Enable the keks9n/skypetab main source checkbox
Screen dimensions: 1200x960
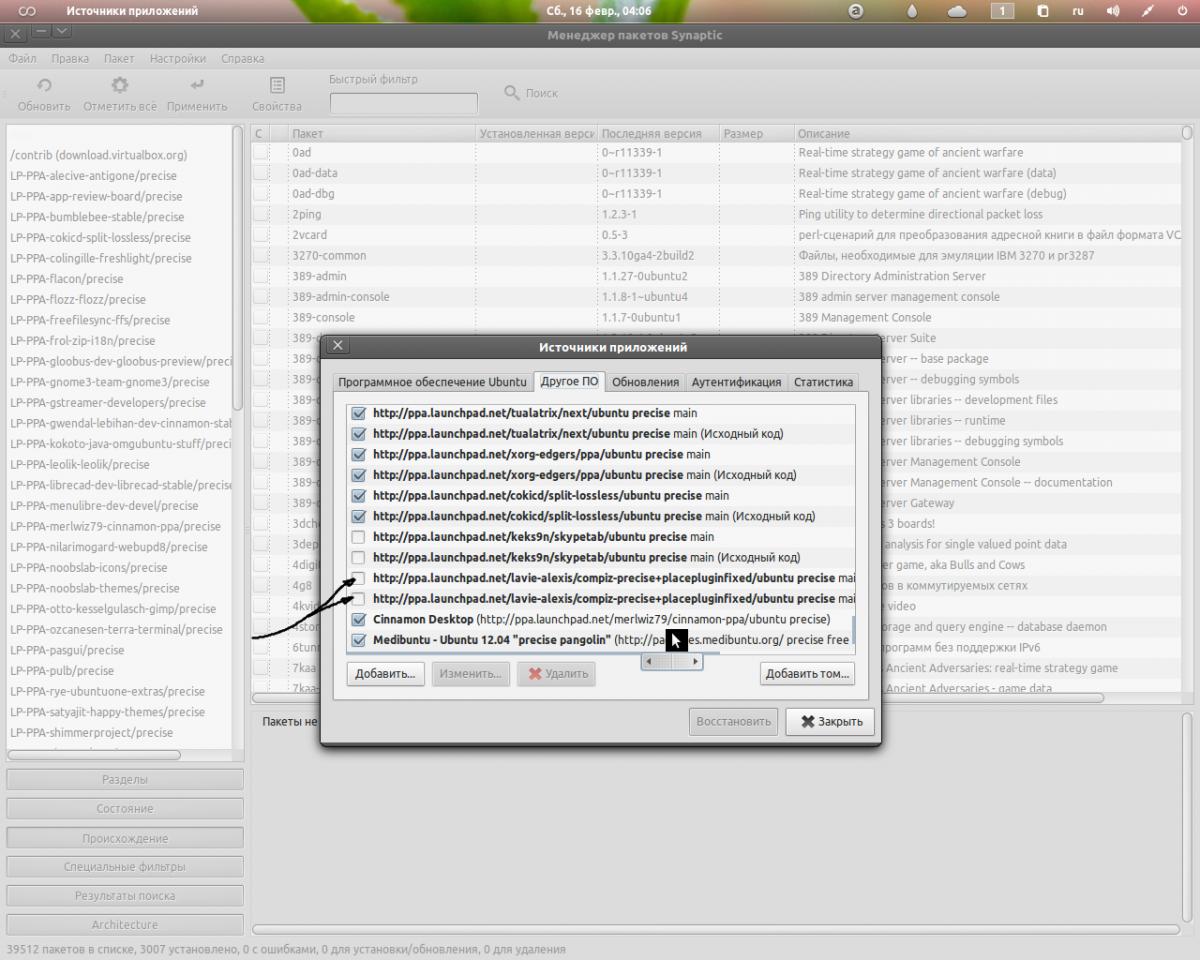[359, 537]
